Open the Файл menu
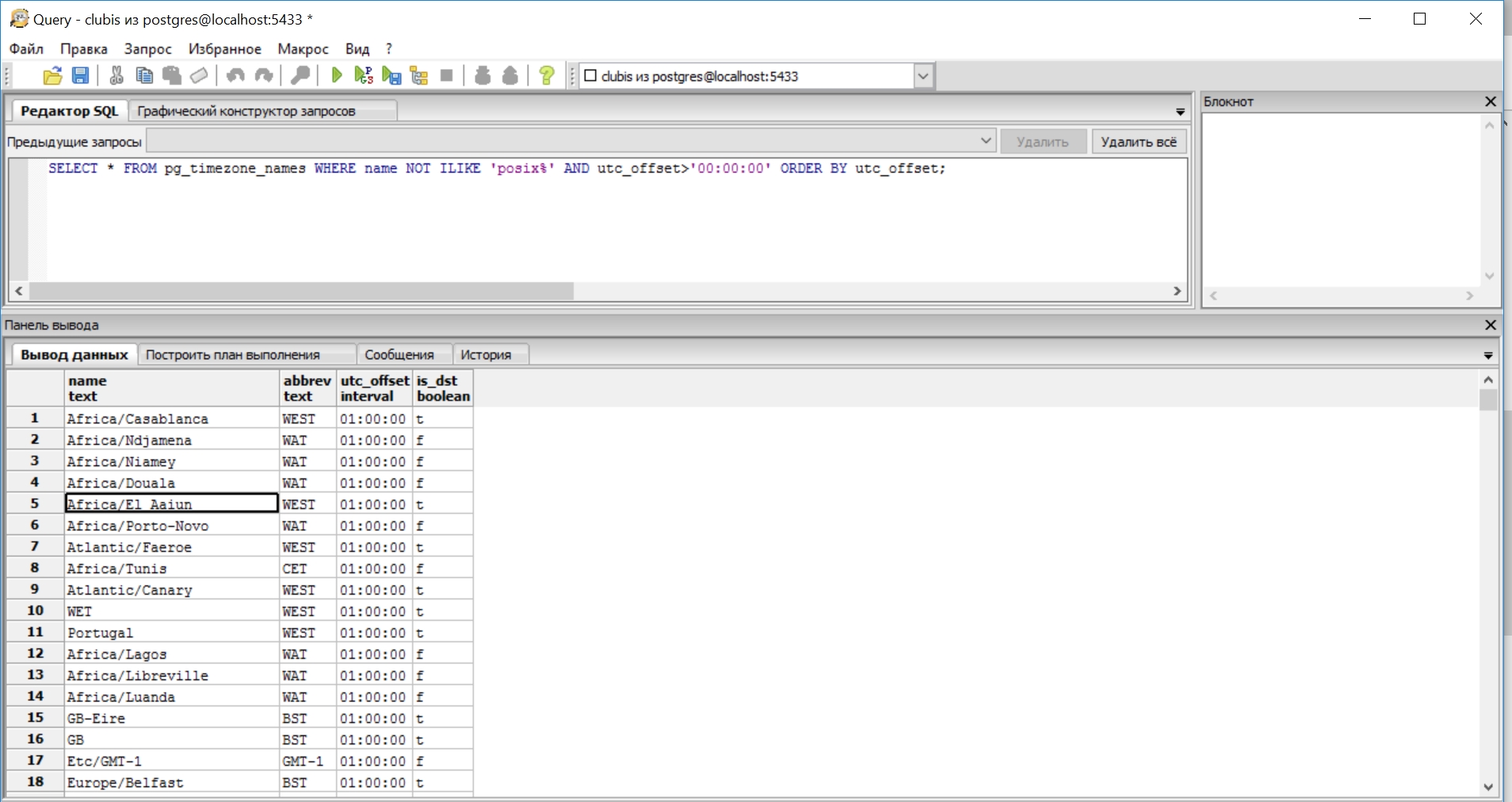The width and height of the screenshot is (1512, 802). 26,48
